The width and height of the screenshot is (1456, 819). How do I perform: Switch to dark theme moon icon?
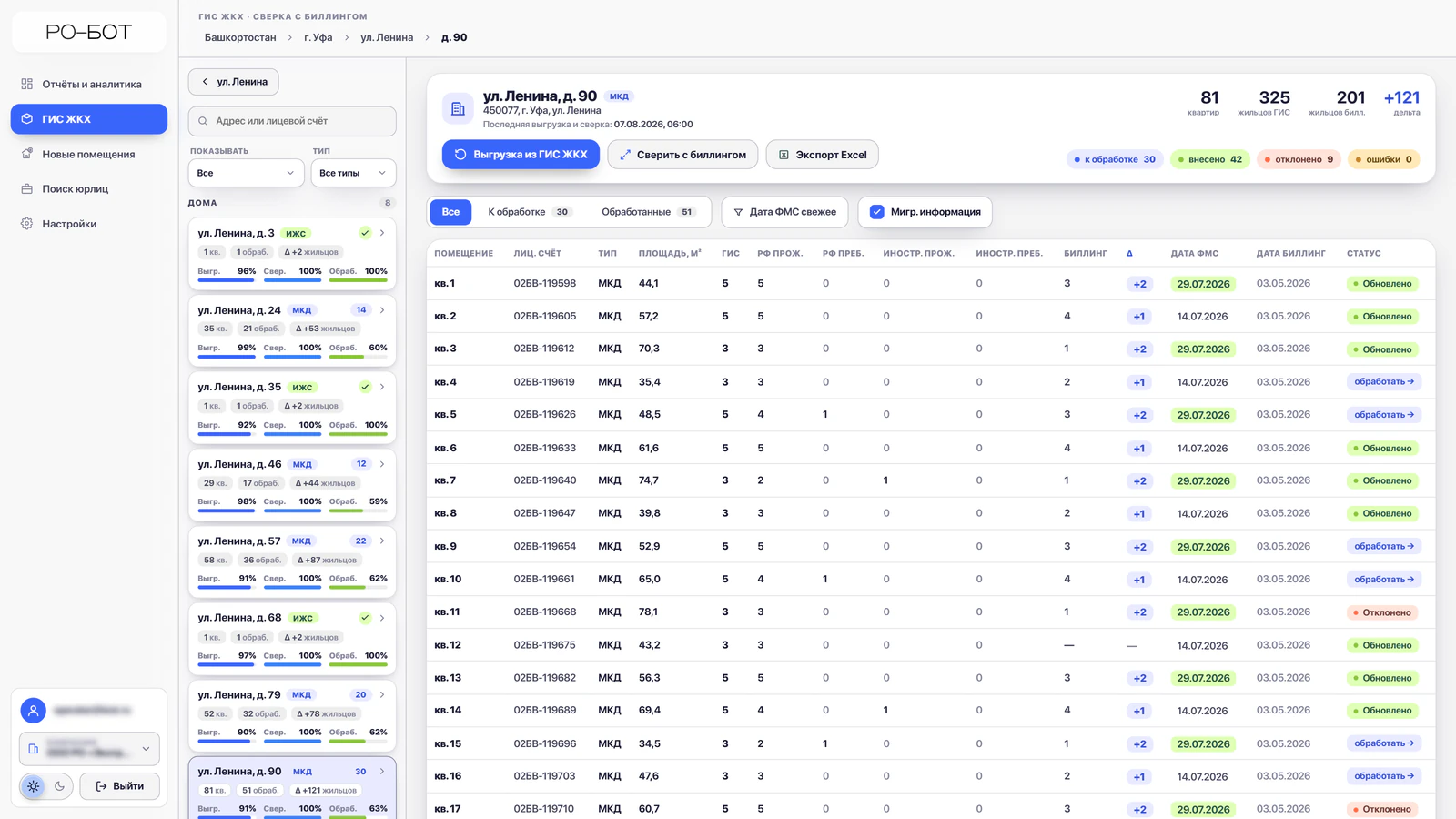60,786
